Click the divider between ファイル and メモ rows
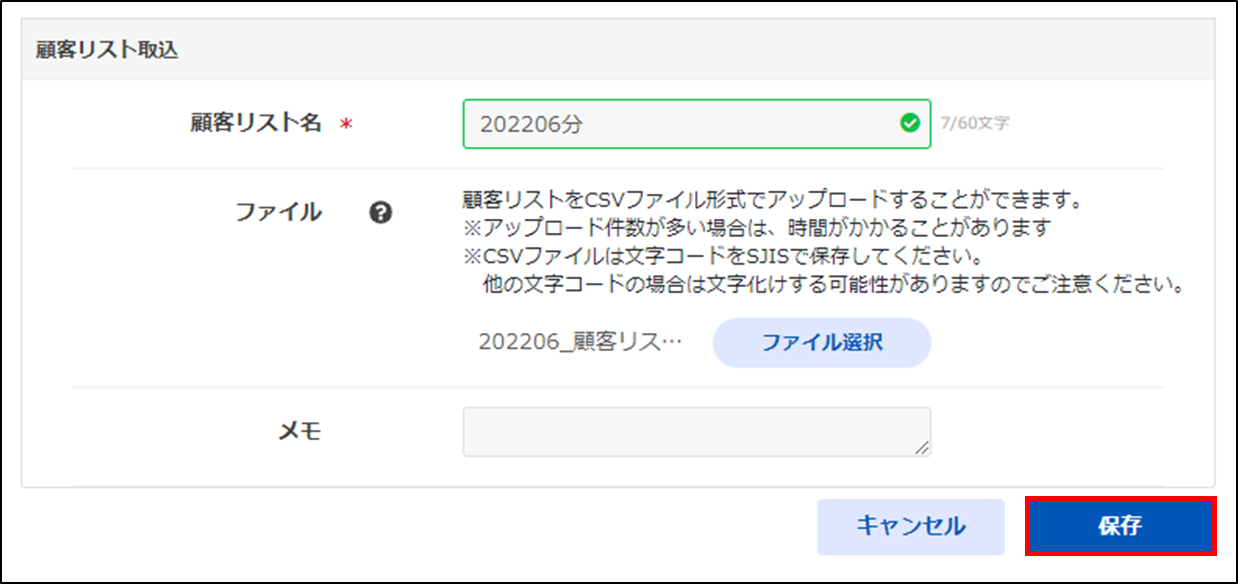This screenshot has height=584, width=1238. click(x=618, y=388)
